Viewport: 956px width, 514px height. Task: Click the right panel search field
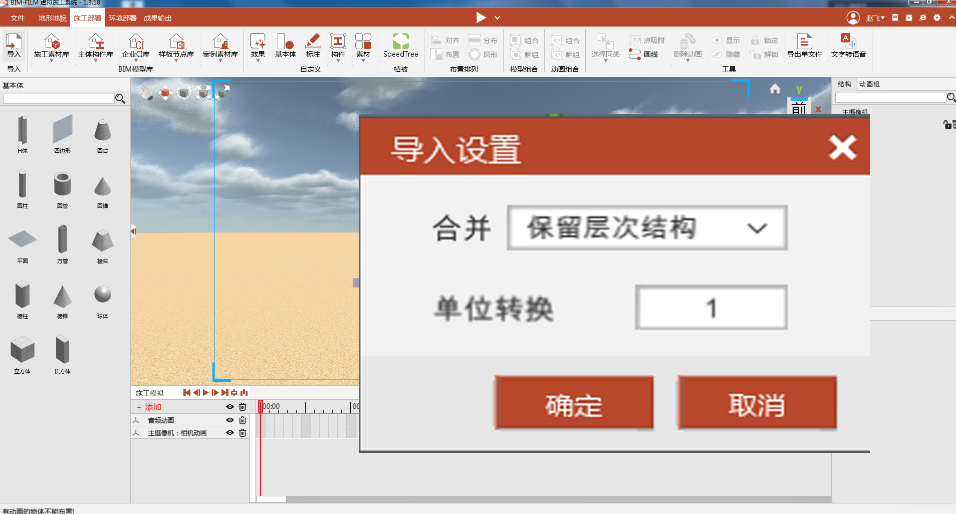(x=890, y=98)
